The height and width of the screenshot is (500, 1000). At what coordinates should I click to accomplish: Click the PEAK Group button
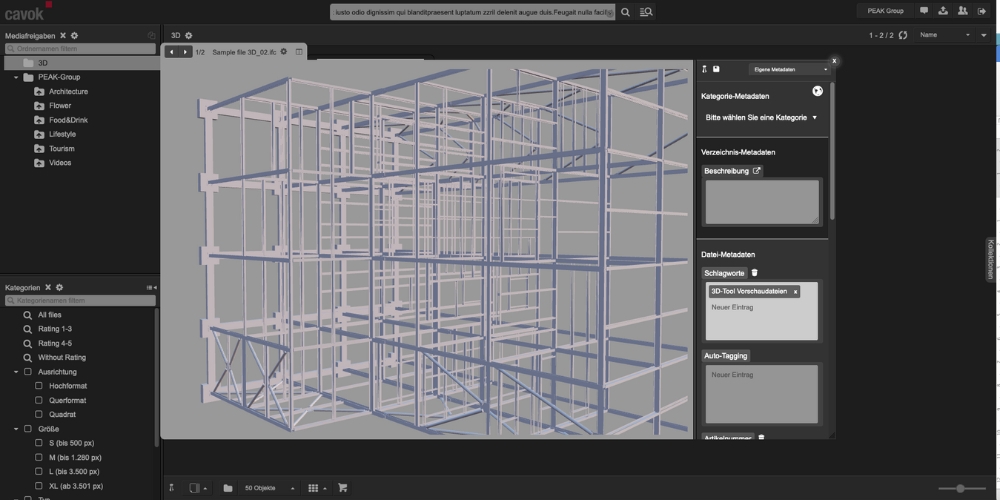(885, 11)
